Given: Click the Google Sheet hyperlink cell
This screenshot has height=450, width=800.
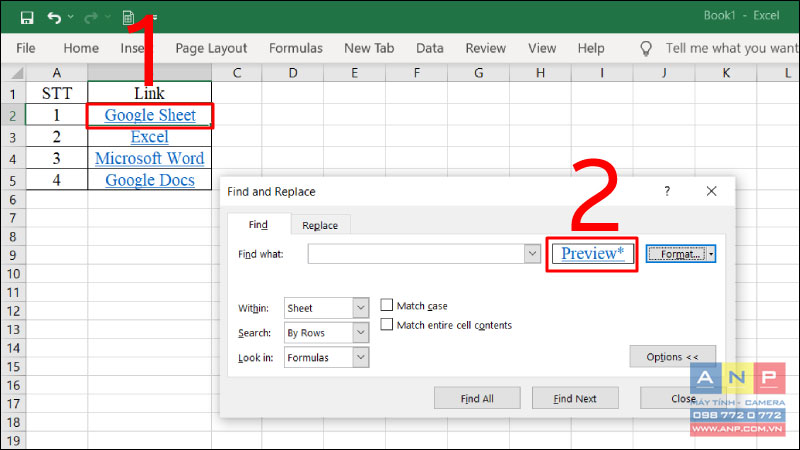Looking at the screenshot, I should tap(150, 115).
